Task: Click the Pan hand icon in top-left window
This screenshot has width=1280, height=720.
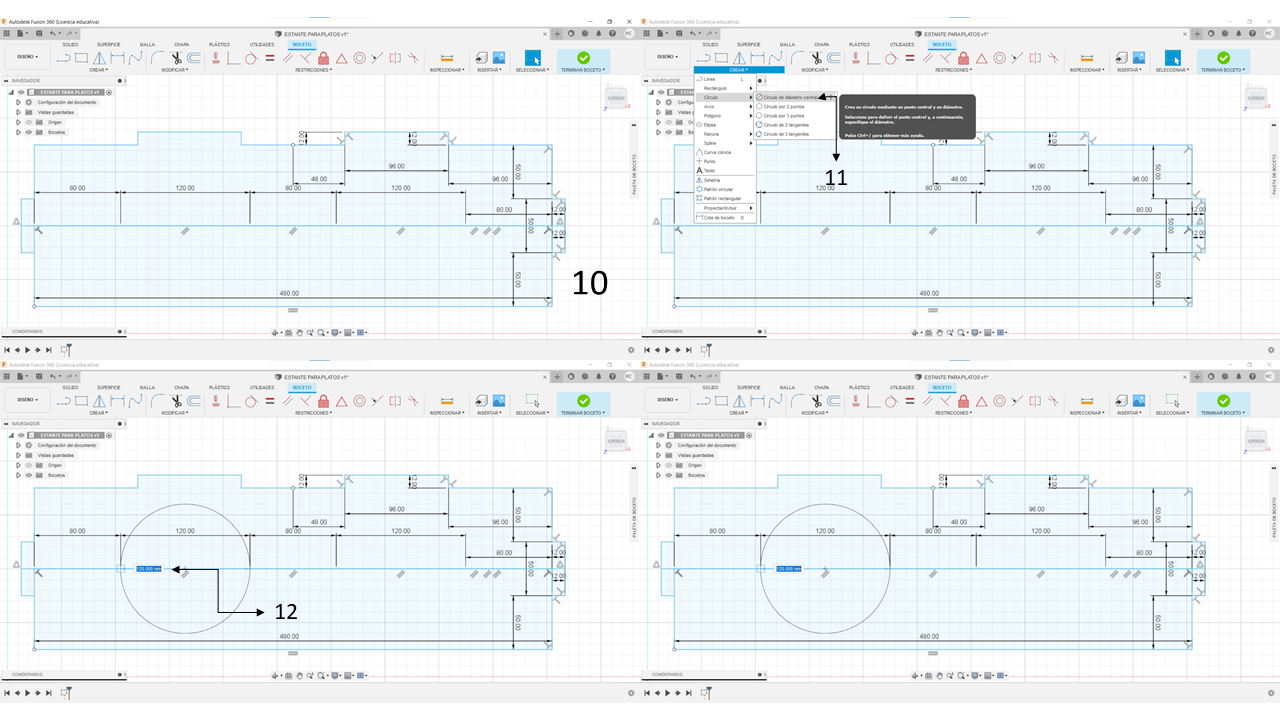Action: coord(299,332)
